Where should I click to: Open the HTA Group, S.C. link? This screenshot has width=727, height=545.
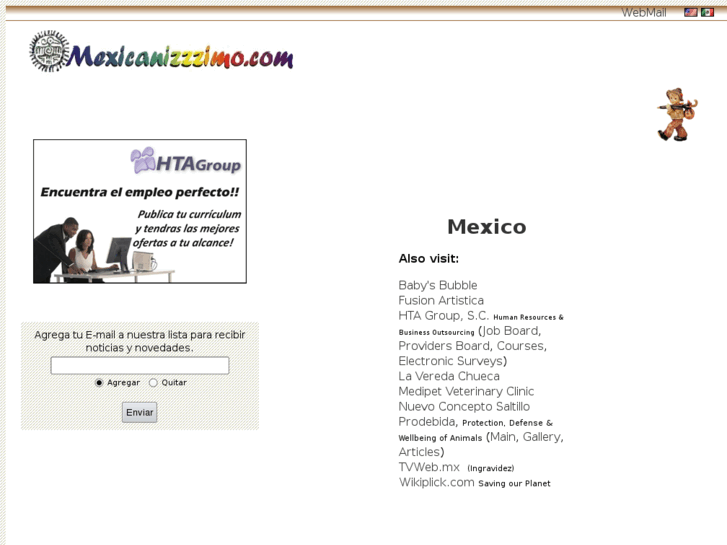click(444, 316)
